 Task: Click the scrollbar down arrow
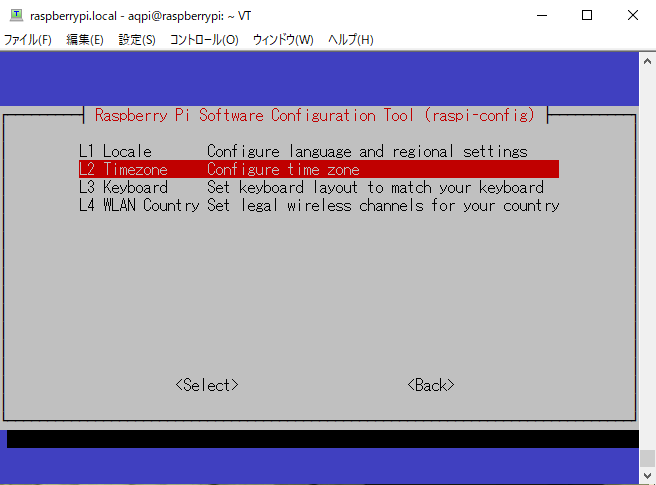click(x=647, y=476)
